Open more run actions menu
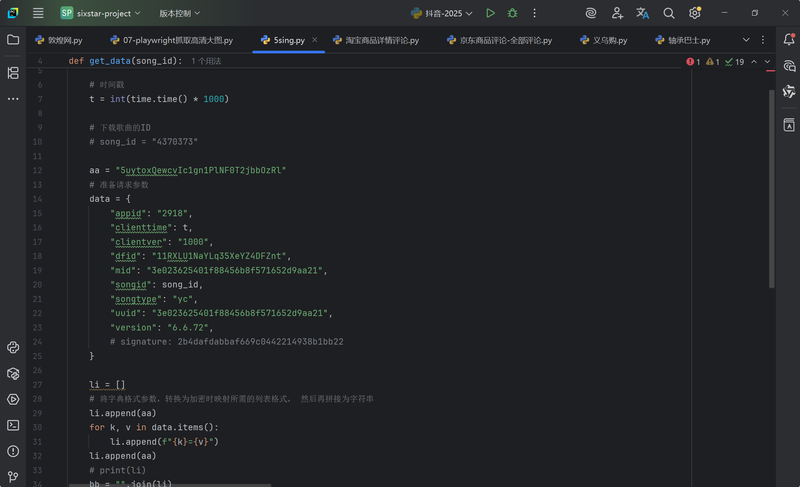Screen dimensions: 800x487 (x=535, y=13)
